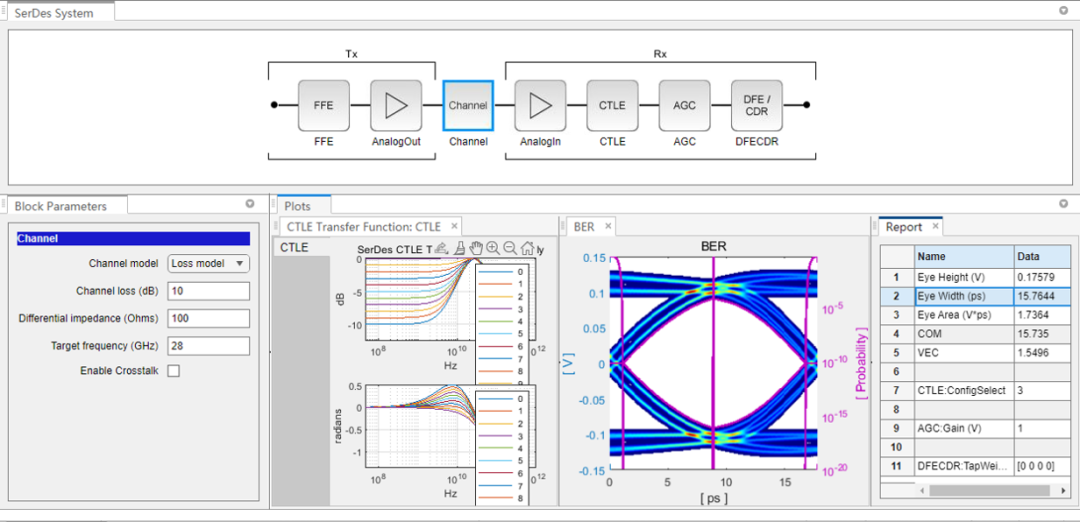The width and height of the screenshot is (1080, 522).
Task: Click the AnalogOut amplifier block
Action: (x=396, y=105)
